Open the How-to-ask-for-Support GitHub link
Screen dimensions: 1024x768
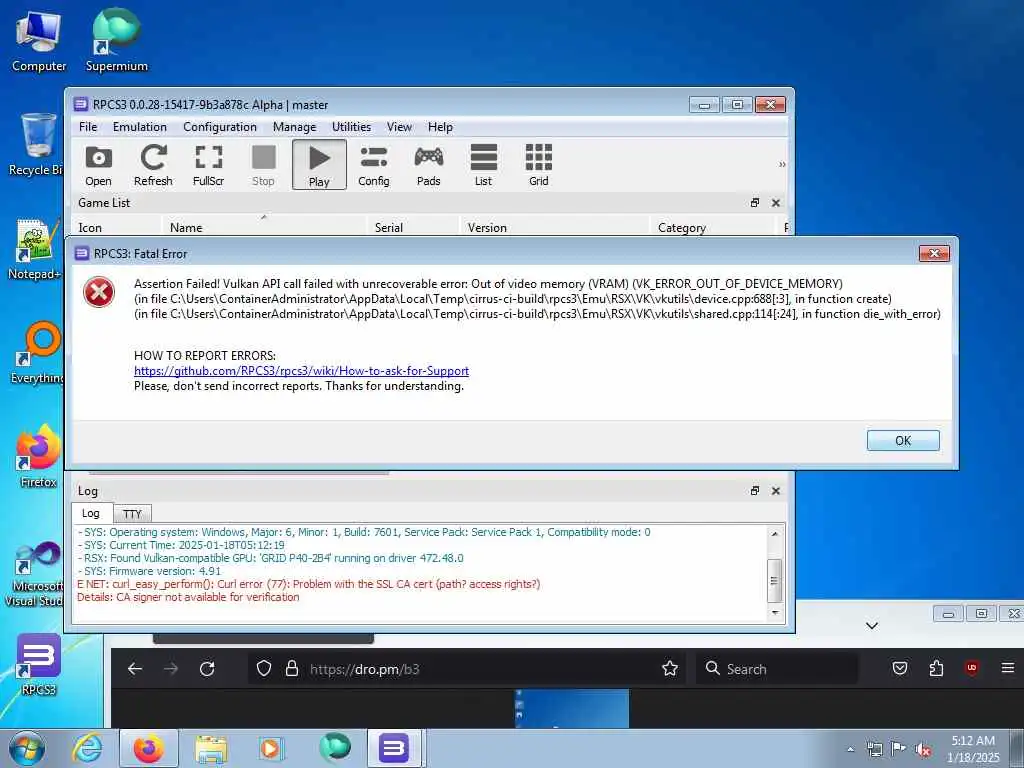tap(301, 371)
